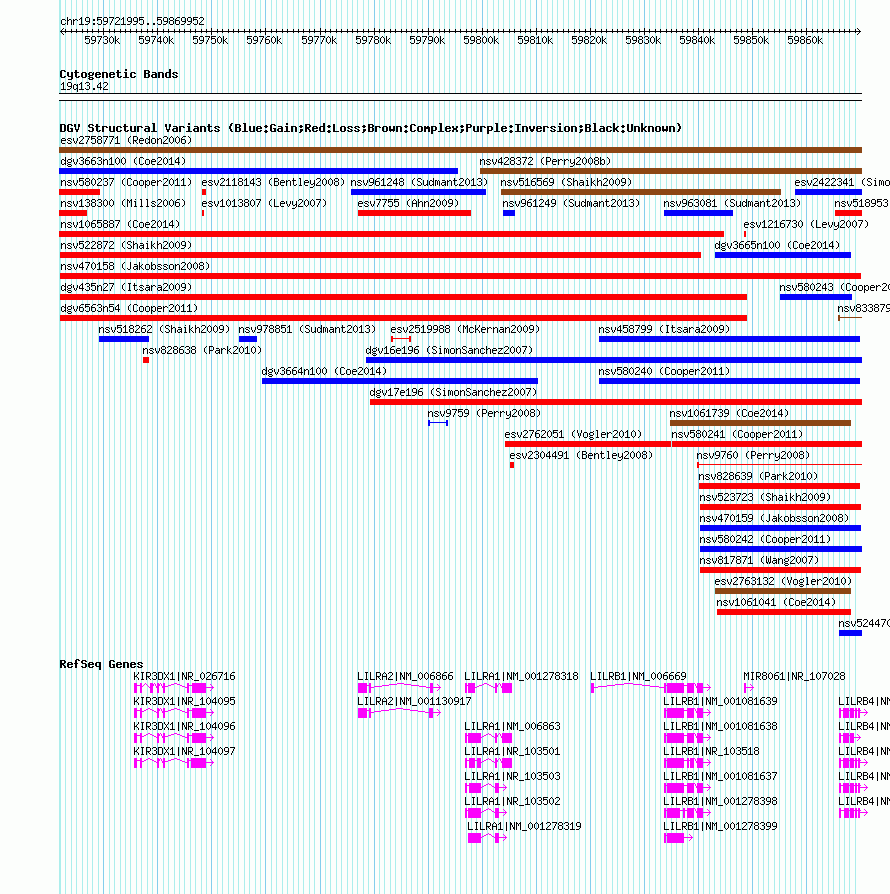The width and height of the screenshot is (890, 894).
Task: Click the nsv9759 (Perry2008) label
Action: coord(484,413)
